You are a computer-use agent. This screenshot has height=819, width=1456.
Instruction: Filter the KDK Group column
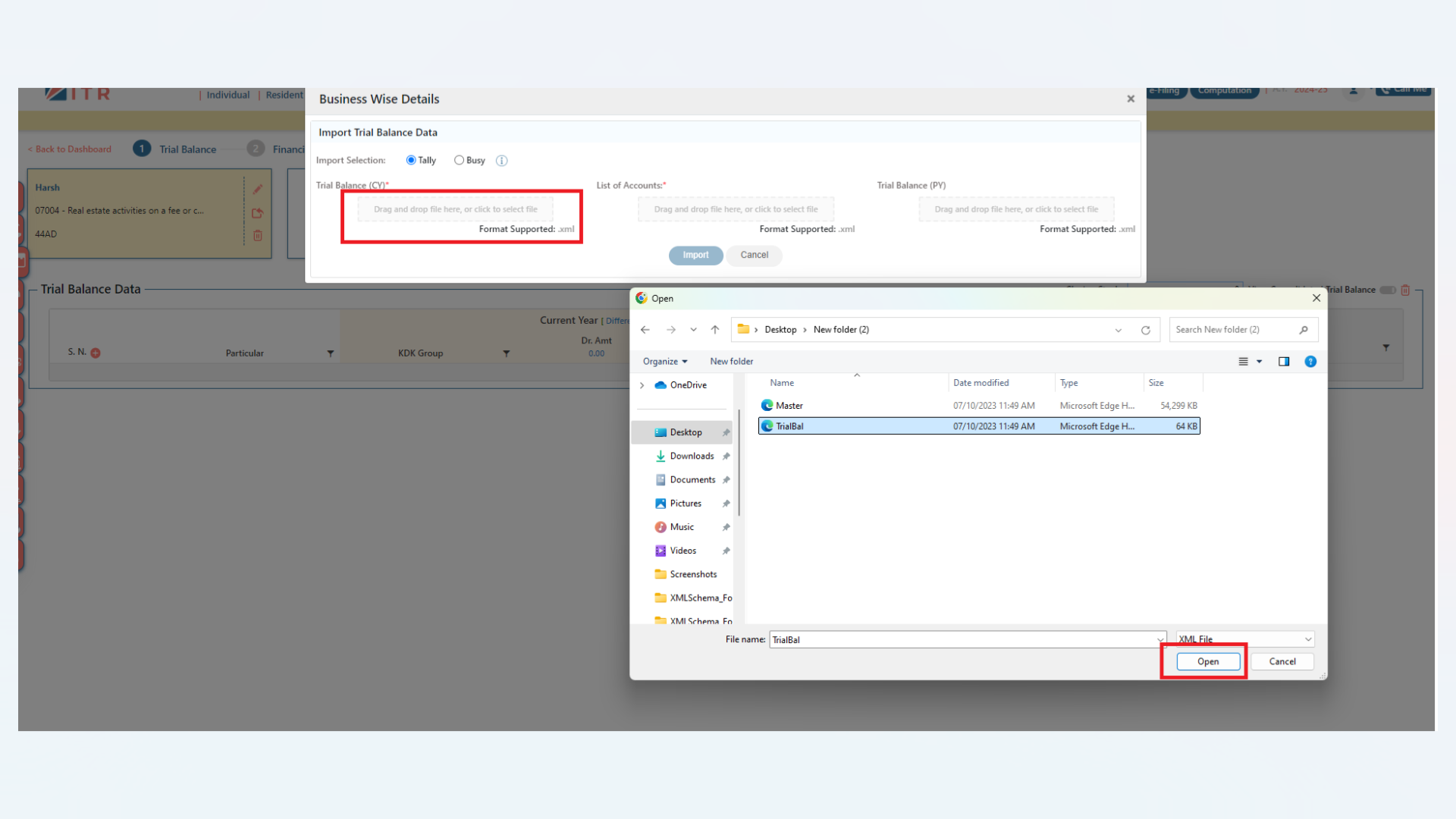[507, 353]
